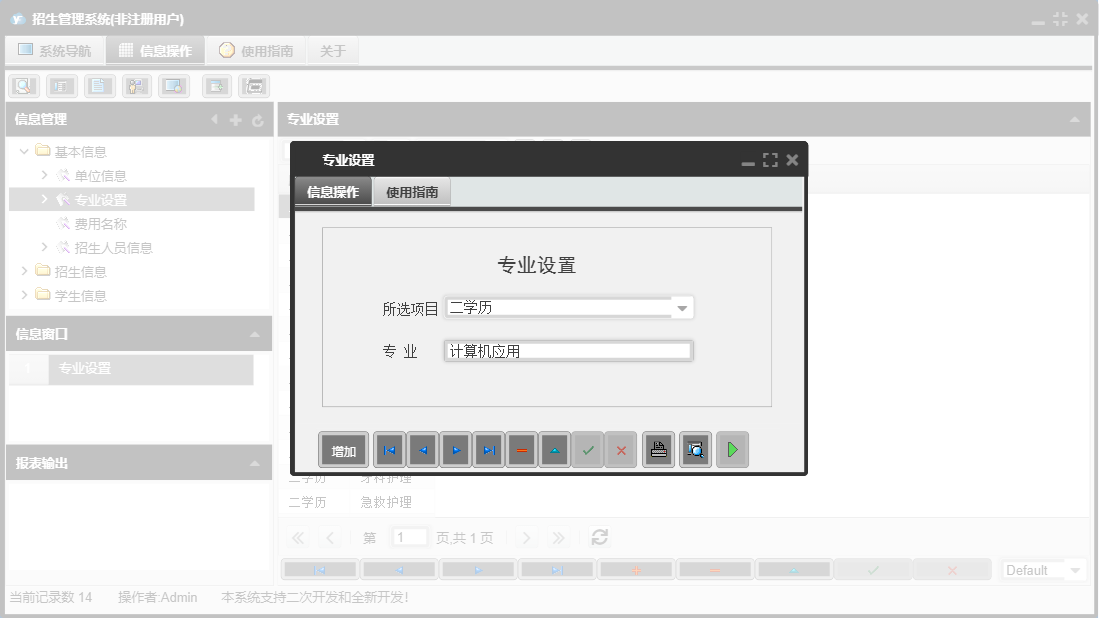
Task: Open the 系统导航 tab
Action: coord(55,49)
